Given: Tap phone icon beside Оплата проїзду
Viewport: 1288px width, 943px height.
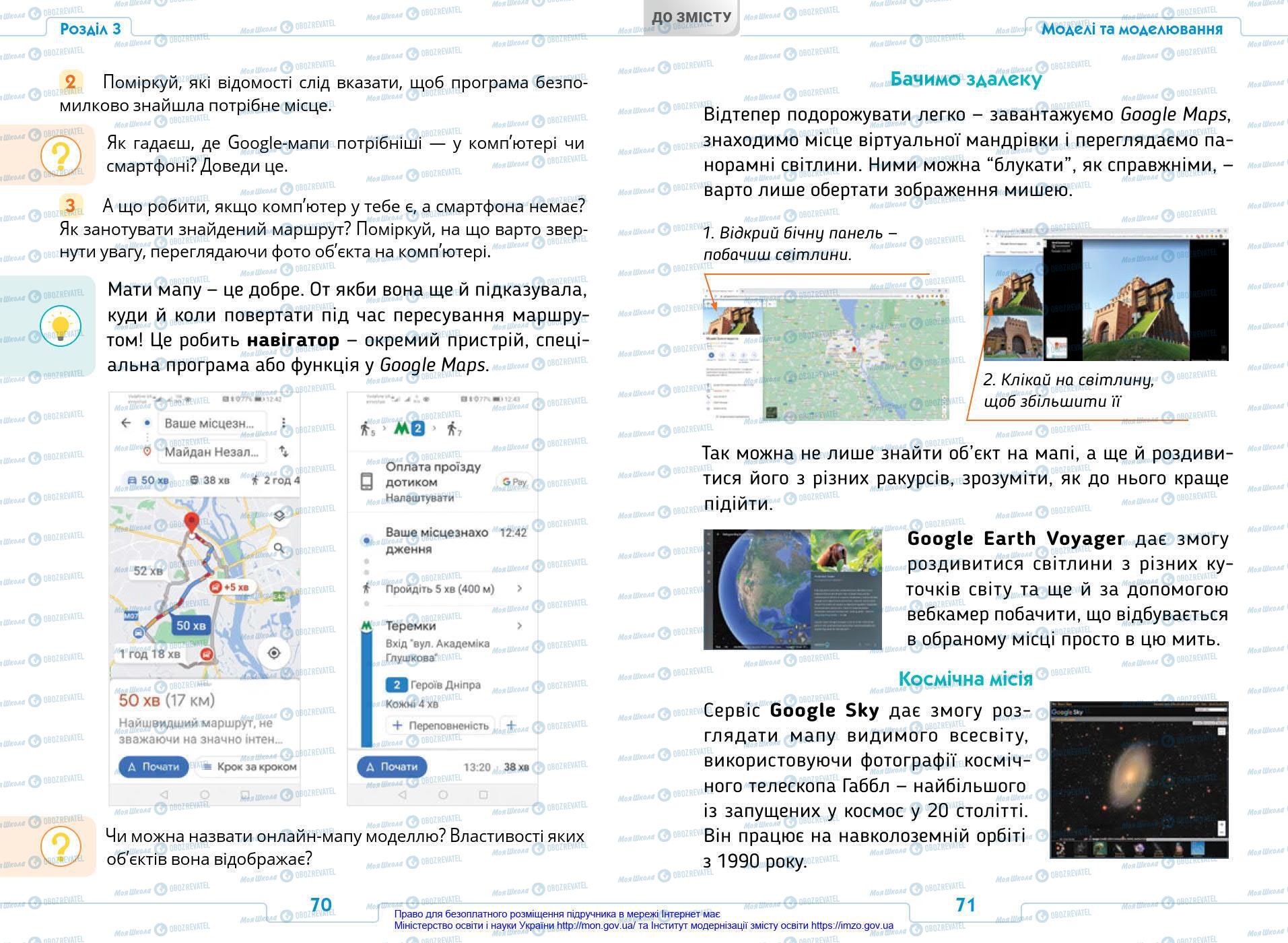Looking at the screenshot, I should (367, 482).
